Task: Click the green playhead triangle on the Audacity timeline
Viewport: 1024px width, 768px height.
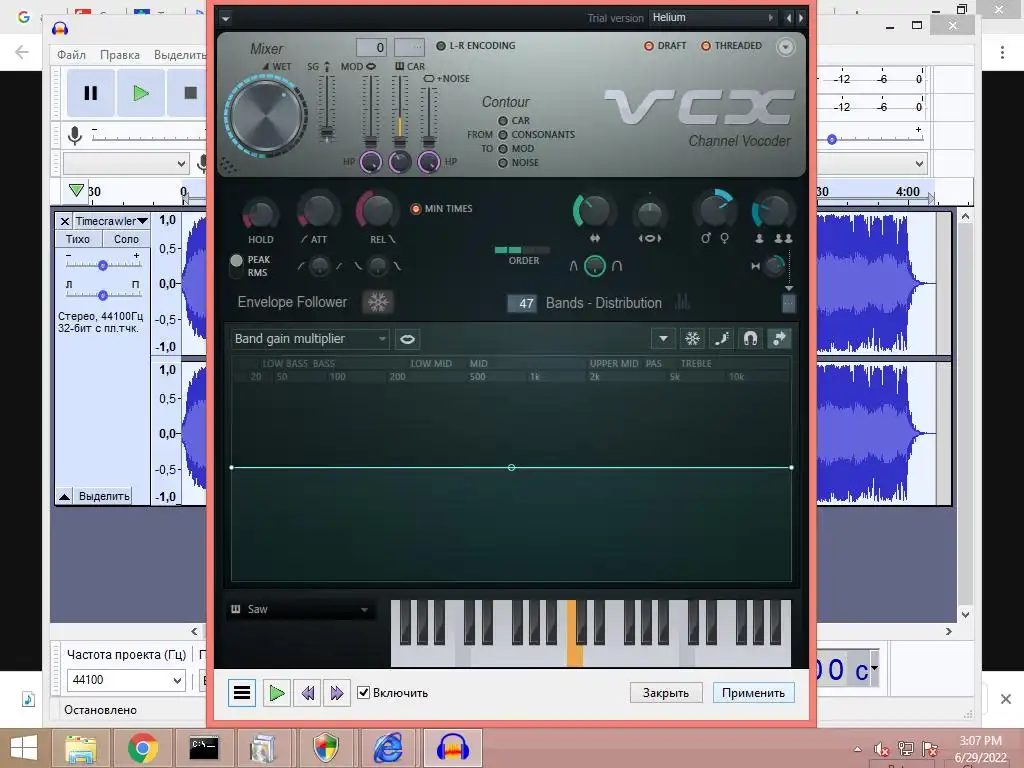Action: 76,190
